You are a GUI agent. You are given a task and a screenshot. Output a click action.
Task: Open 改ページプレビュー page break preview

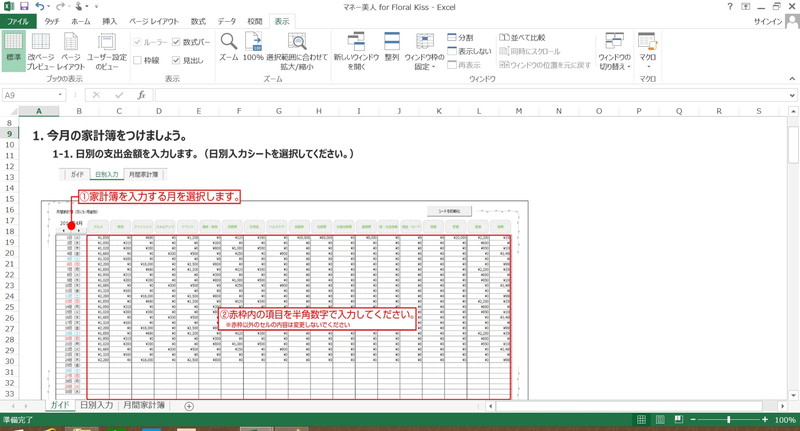(x=41, y=49)
